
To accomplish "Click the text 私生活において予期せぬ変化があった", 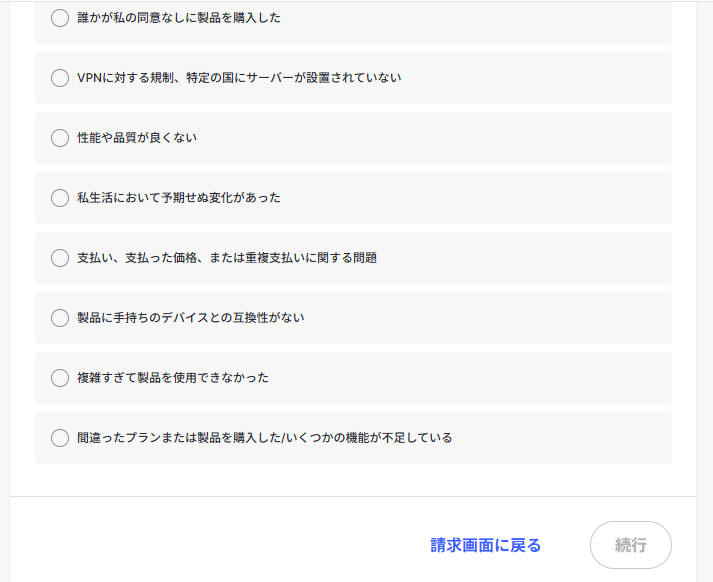I will (179, 198).
